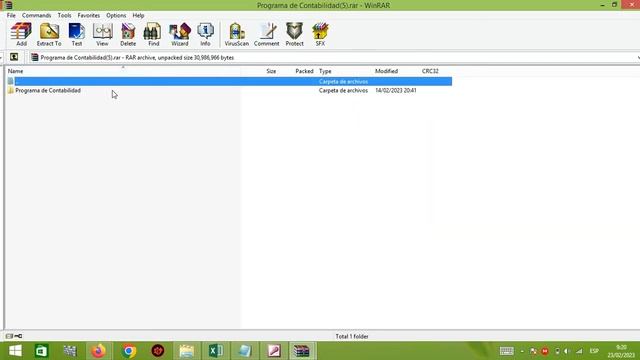This screenshot has height=360, width=640.
Task: Click the archive path address field
Action: [333, 58]
